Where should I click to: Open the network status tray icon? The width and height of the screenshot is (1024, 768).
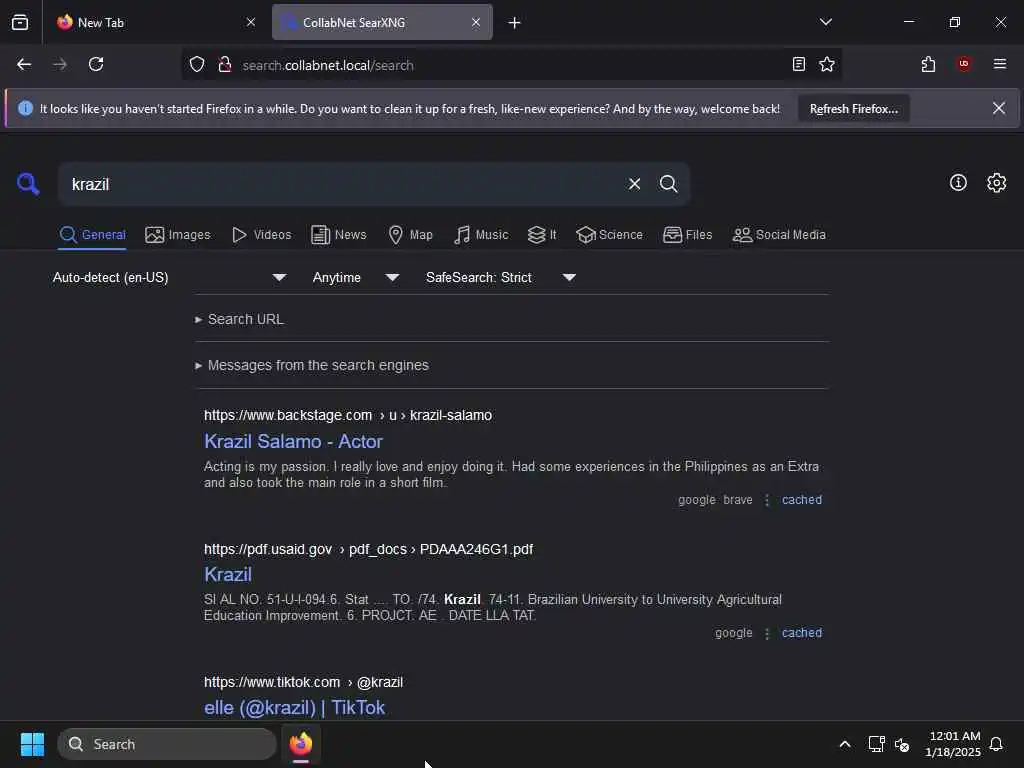pyautogui.click(x=876, y=744)
